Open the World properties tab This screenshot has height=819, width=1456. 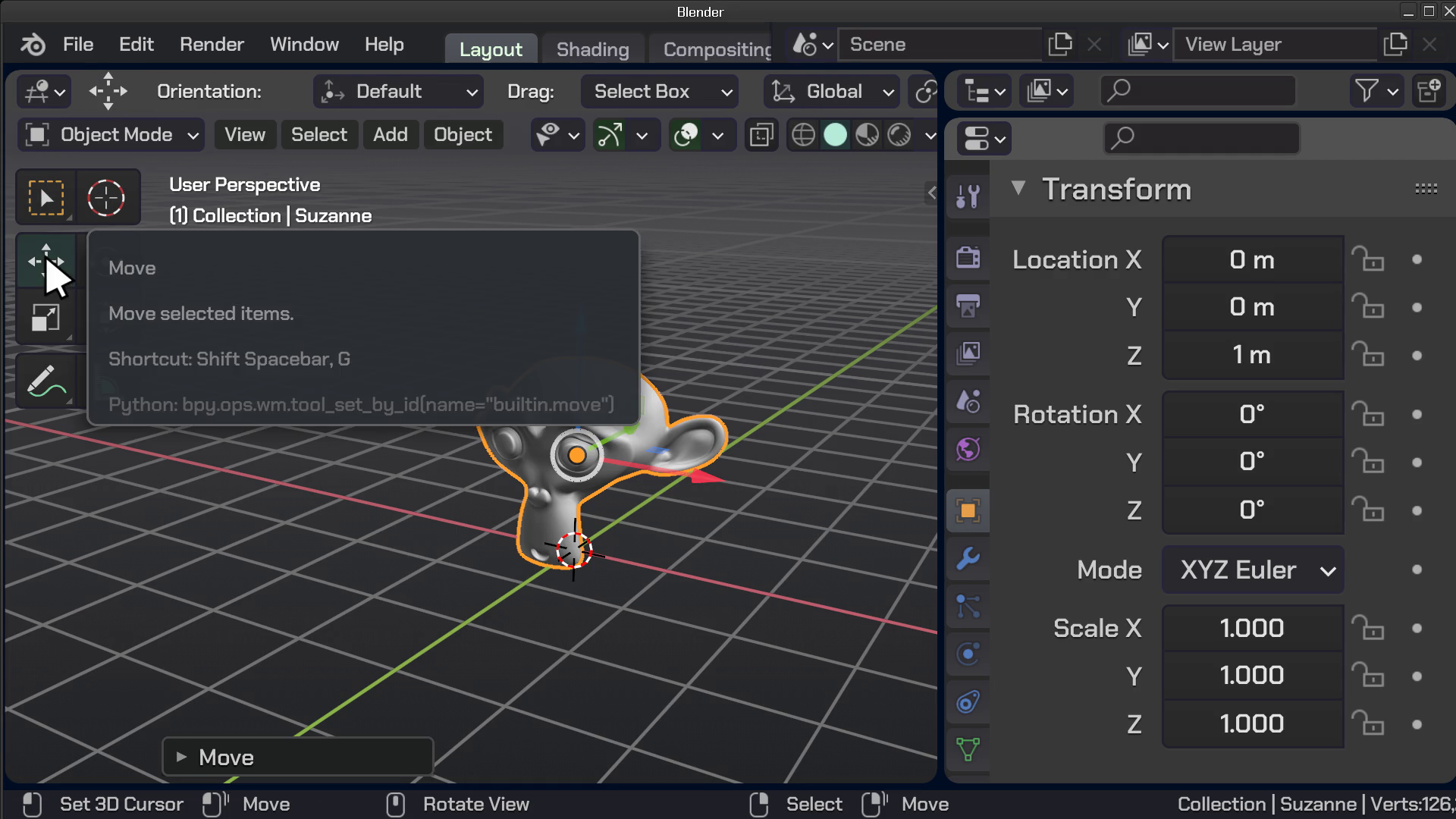tap(968, 449)
